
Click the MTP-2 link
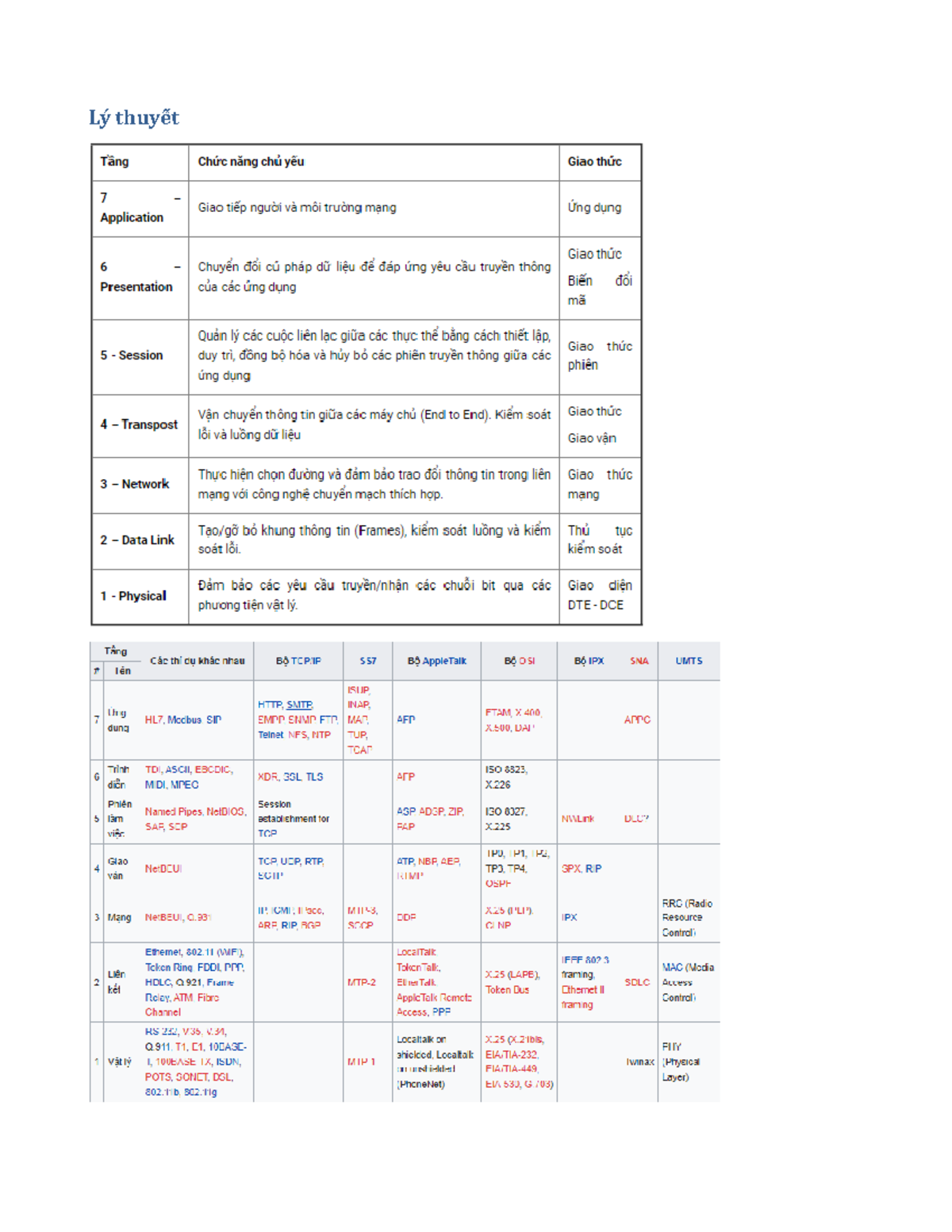pyautogui.click(x=362, y=982)
